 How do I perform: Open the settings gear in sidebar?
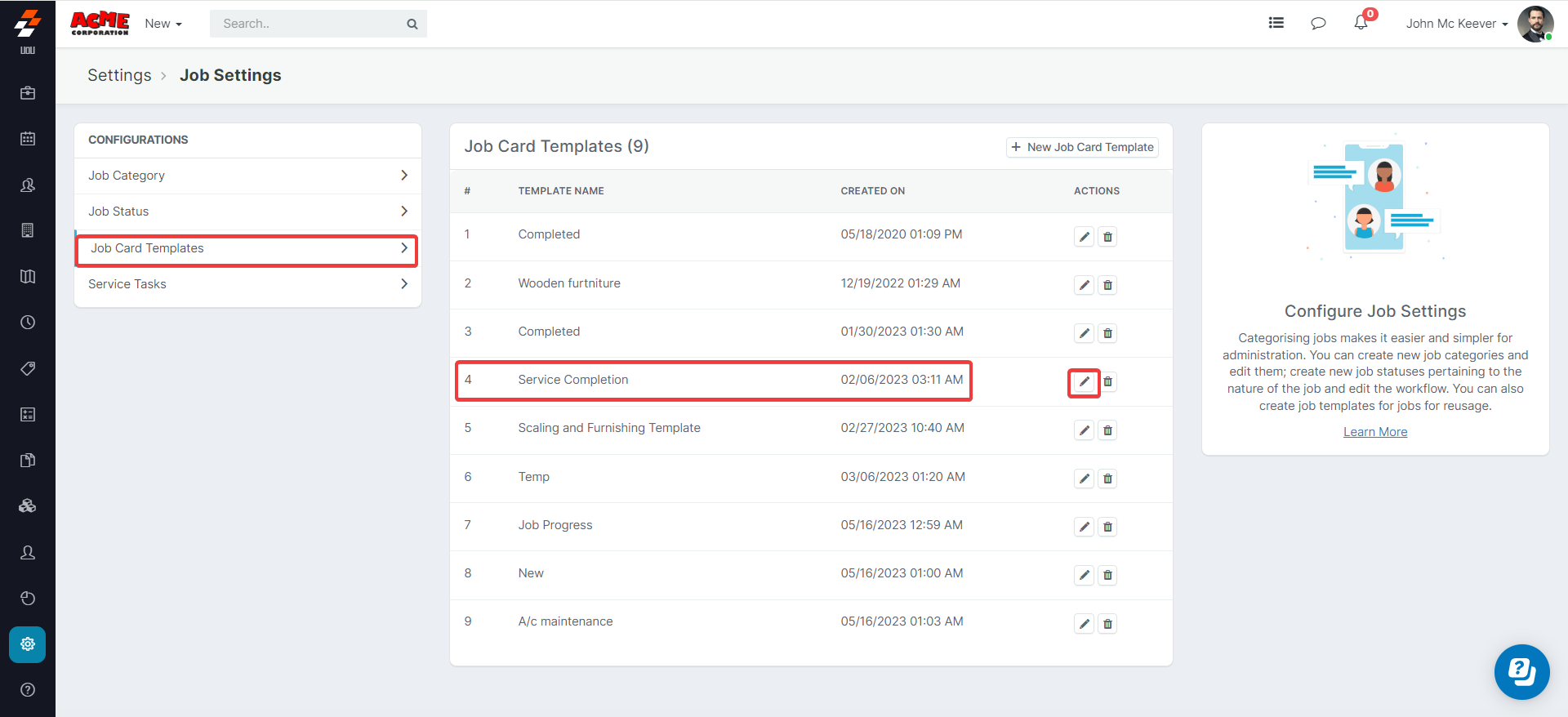pyautogui.click(x=28, y=644)
